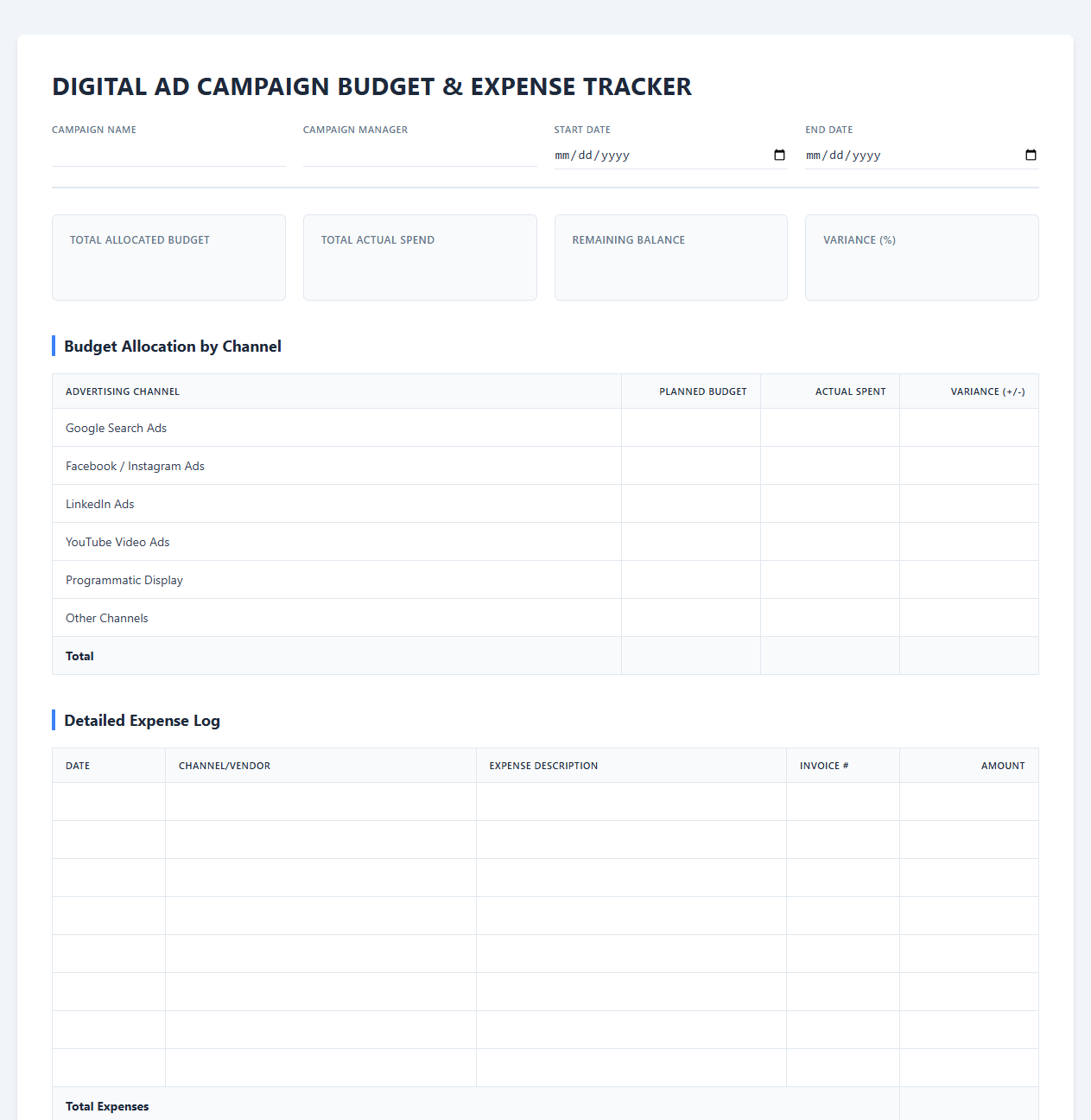This screenshot has width=1091, height=1120.
Task: Select the Variance (%) summary card
Action: pos(922,258)
